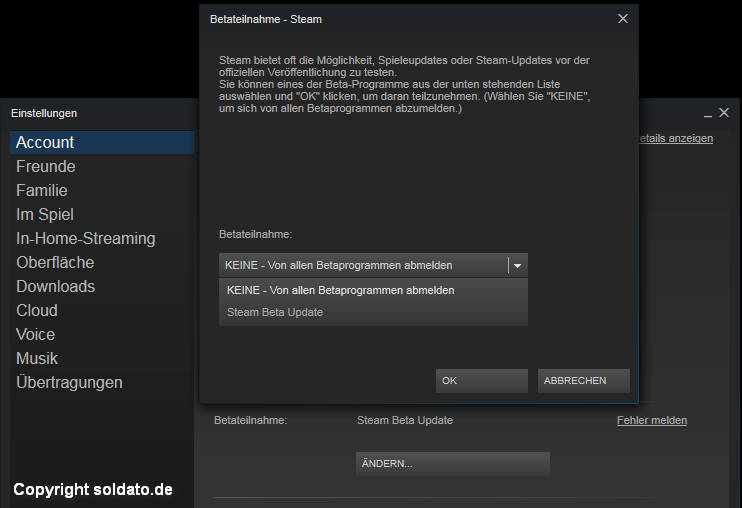The image size is (742, 508).
Task: Open the Downloads settings category
Action: [102, 287]
